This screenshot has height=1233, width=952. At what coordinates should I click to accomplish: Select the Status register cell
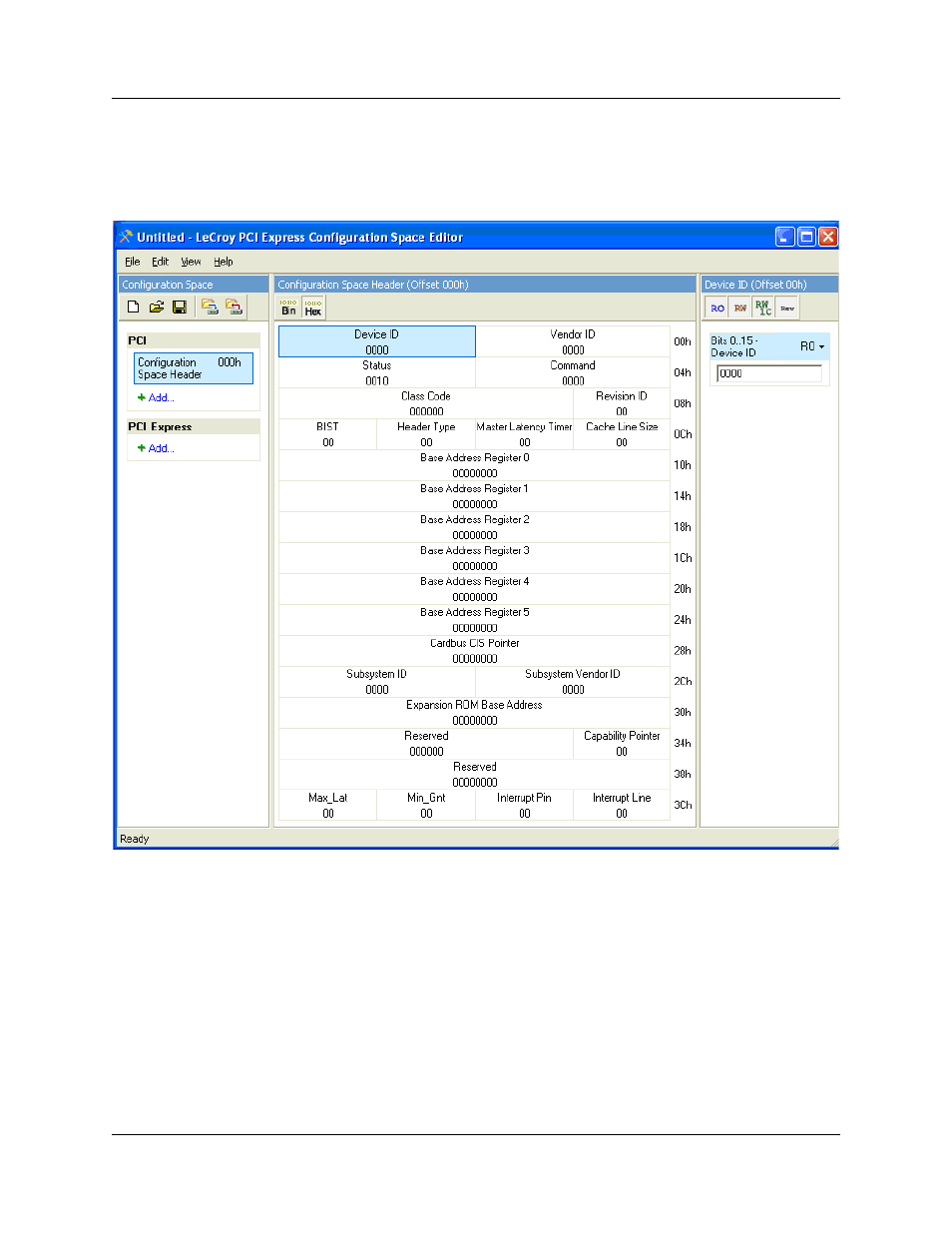click(x=376, y=372)
